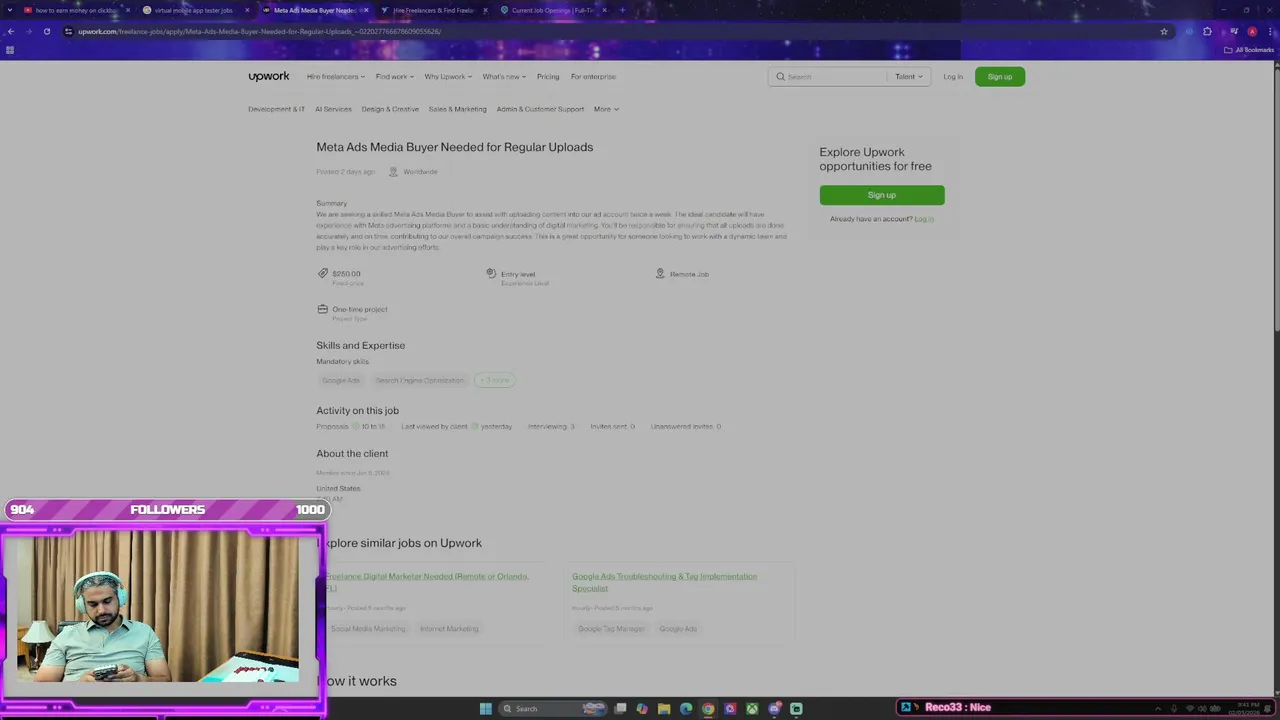
Task: Expand the 'Why Upwork' menu
Action: click(448, 77)
